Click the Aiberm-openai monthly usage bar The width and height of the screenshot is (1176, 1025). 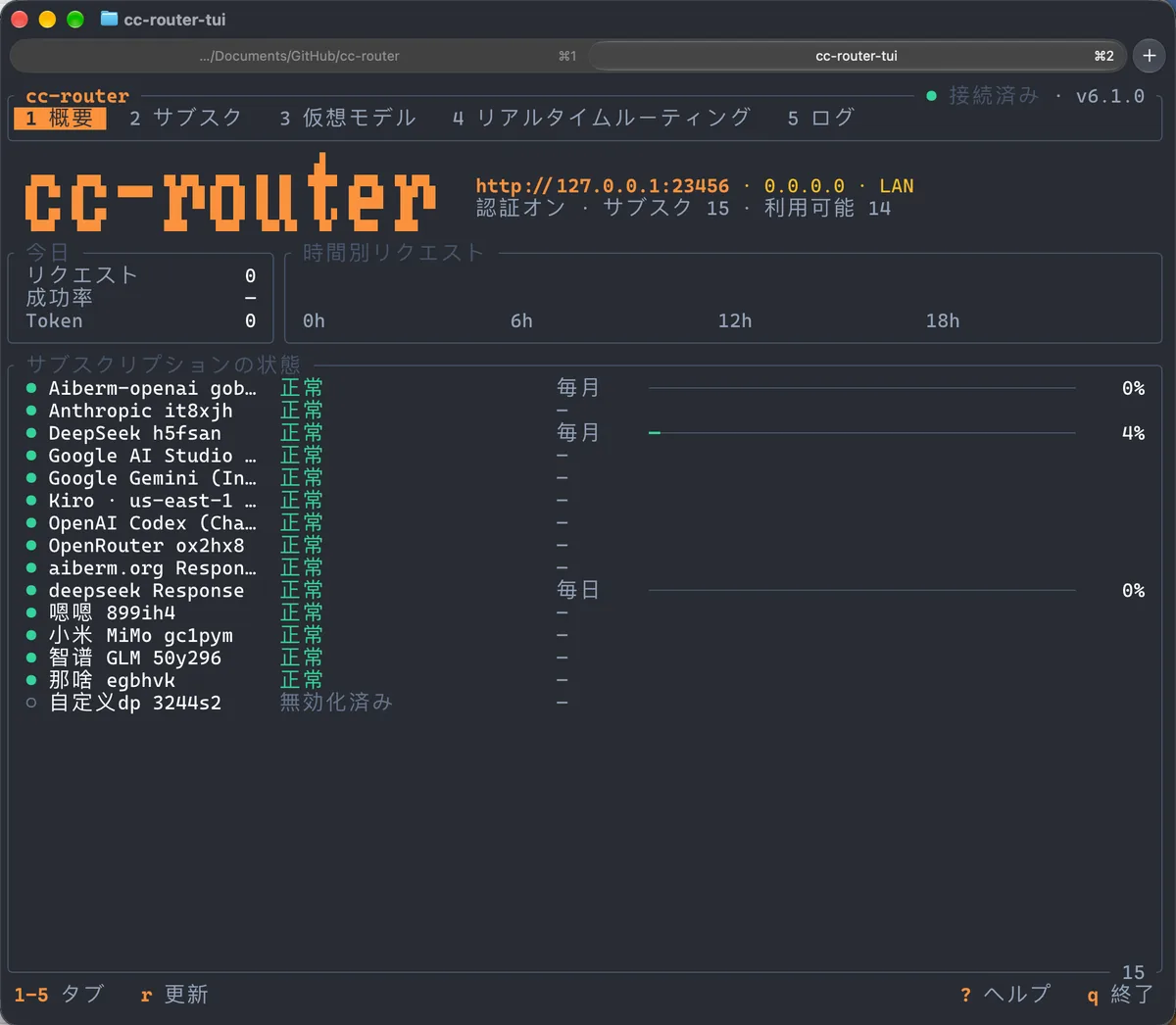pyautogui.click(x=862, y=388)
